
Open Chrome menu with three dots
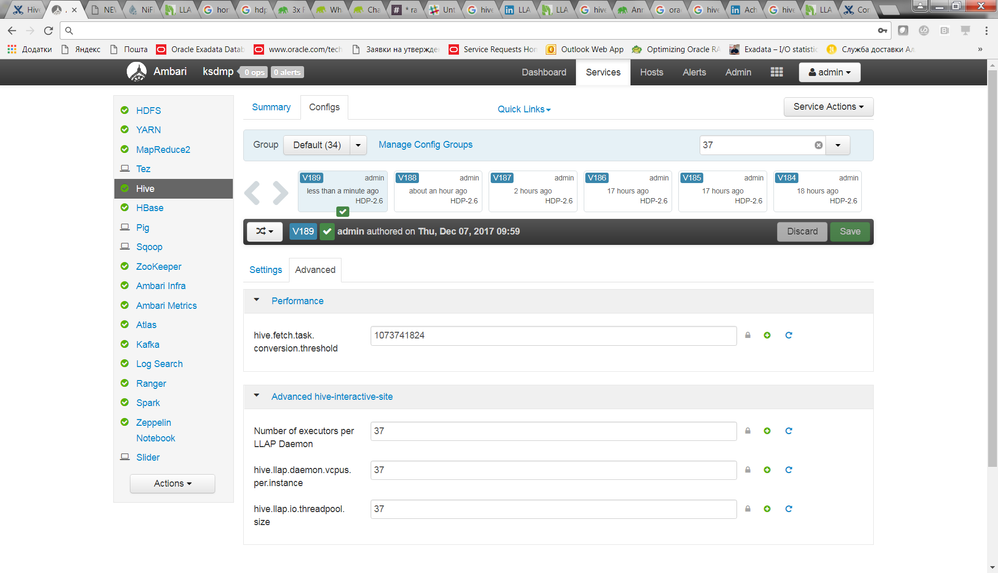(987, 31)
